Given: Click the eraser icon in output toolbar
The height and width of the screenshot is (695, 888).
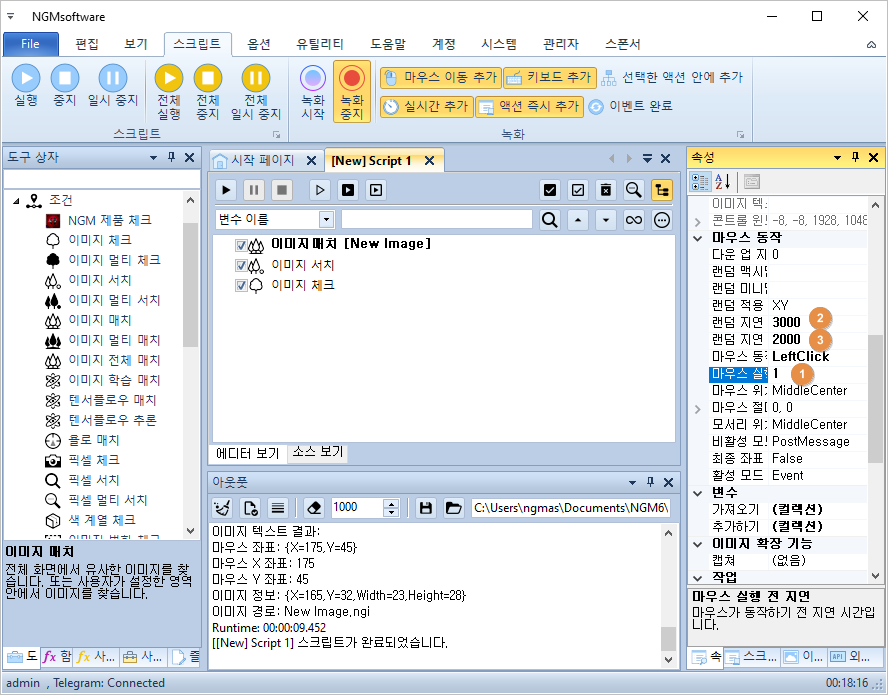Looking at the screenshot, I should [x=314, y=508].
